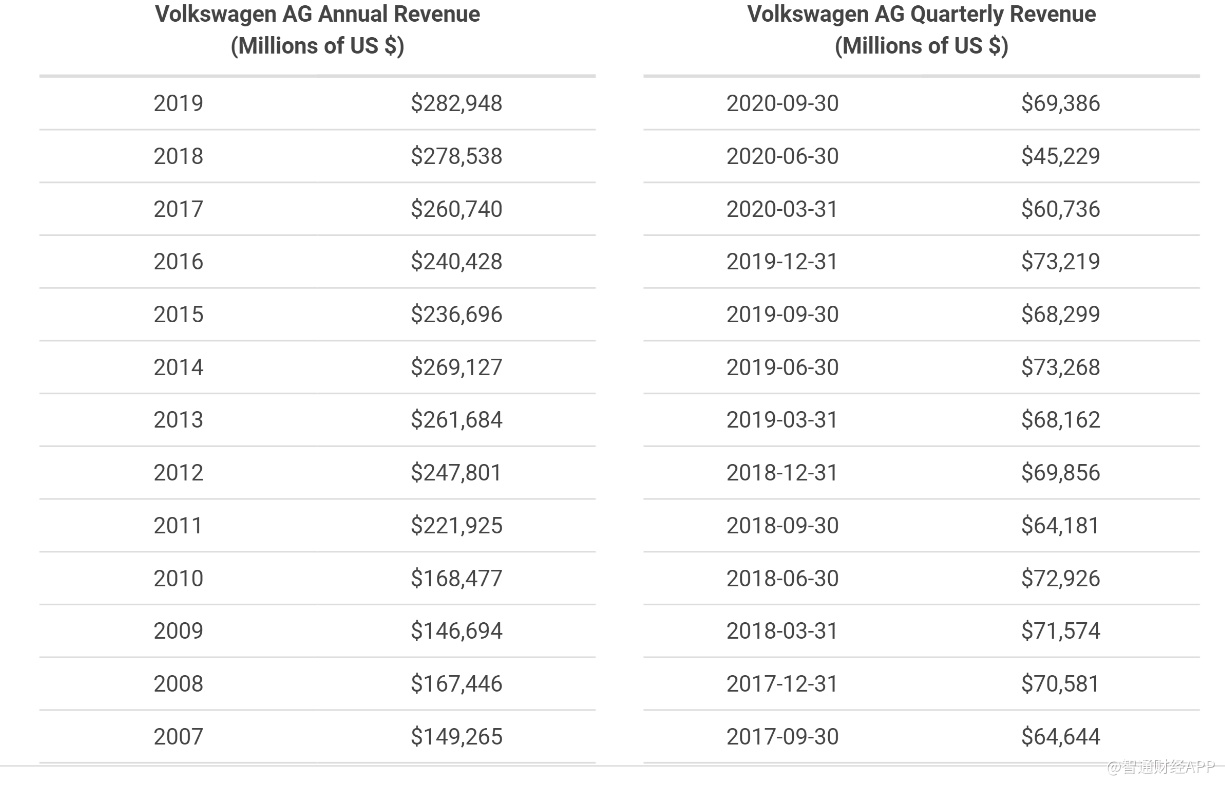Click the $69,856 quarterly revenue value
Screen dimensions: 1225x786
coord(1060,472)
